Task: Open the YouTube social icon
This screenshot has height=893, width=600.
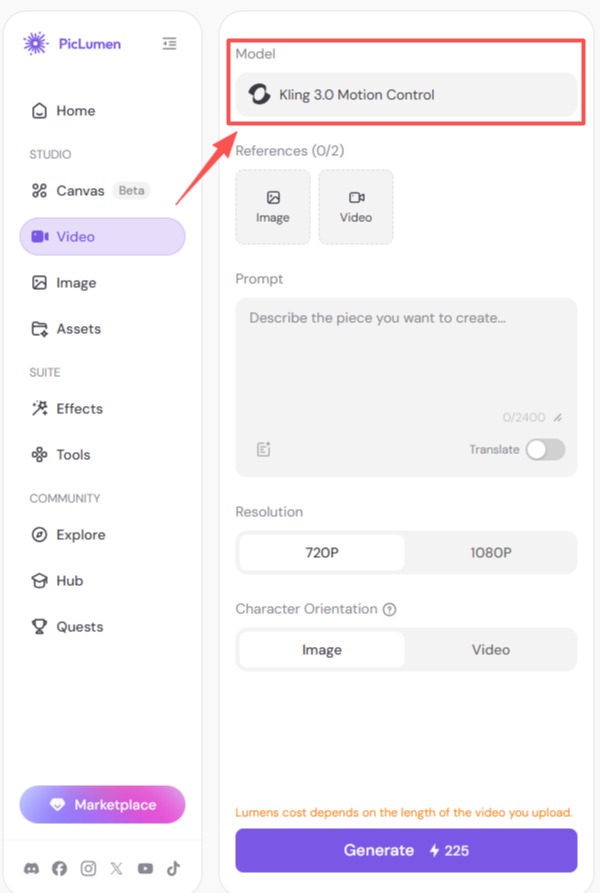Action: coord(145,868)
